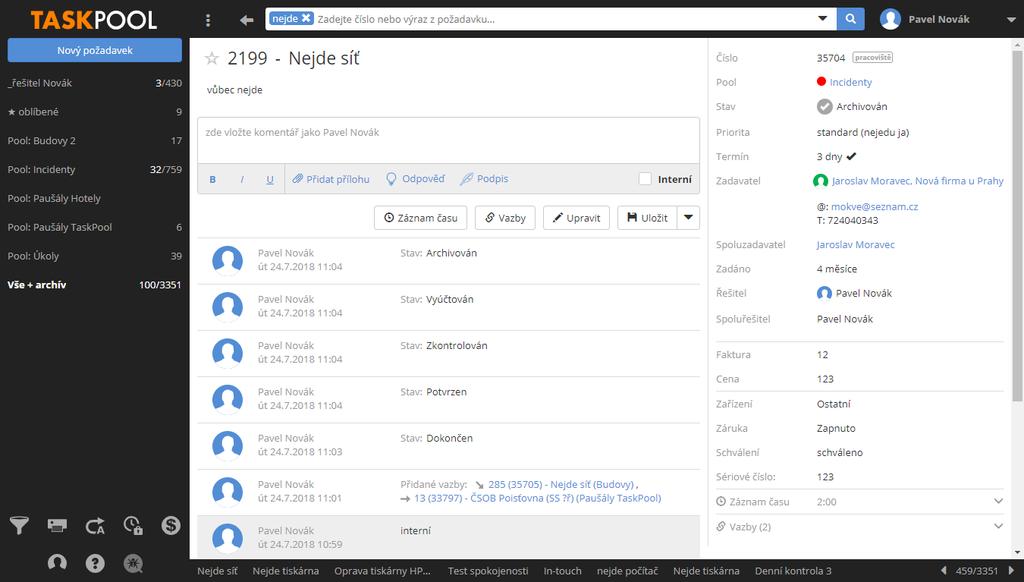Save using the Uložit button

pyautogui.click(x=647, y=218)
